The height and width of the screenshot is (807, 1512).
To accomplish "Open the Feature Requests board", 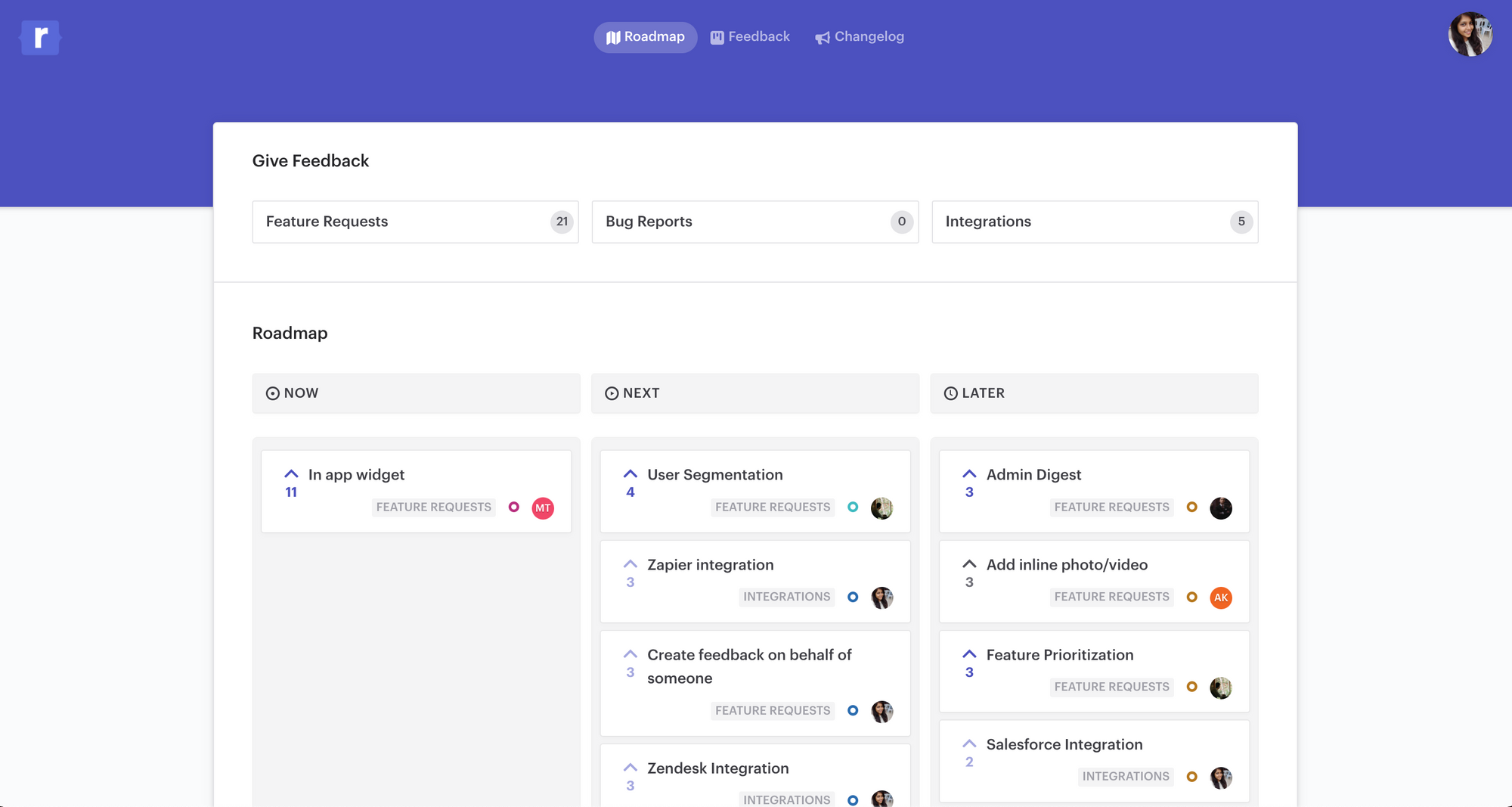I will pos(416,222).
